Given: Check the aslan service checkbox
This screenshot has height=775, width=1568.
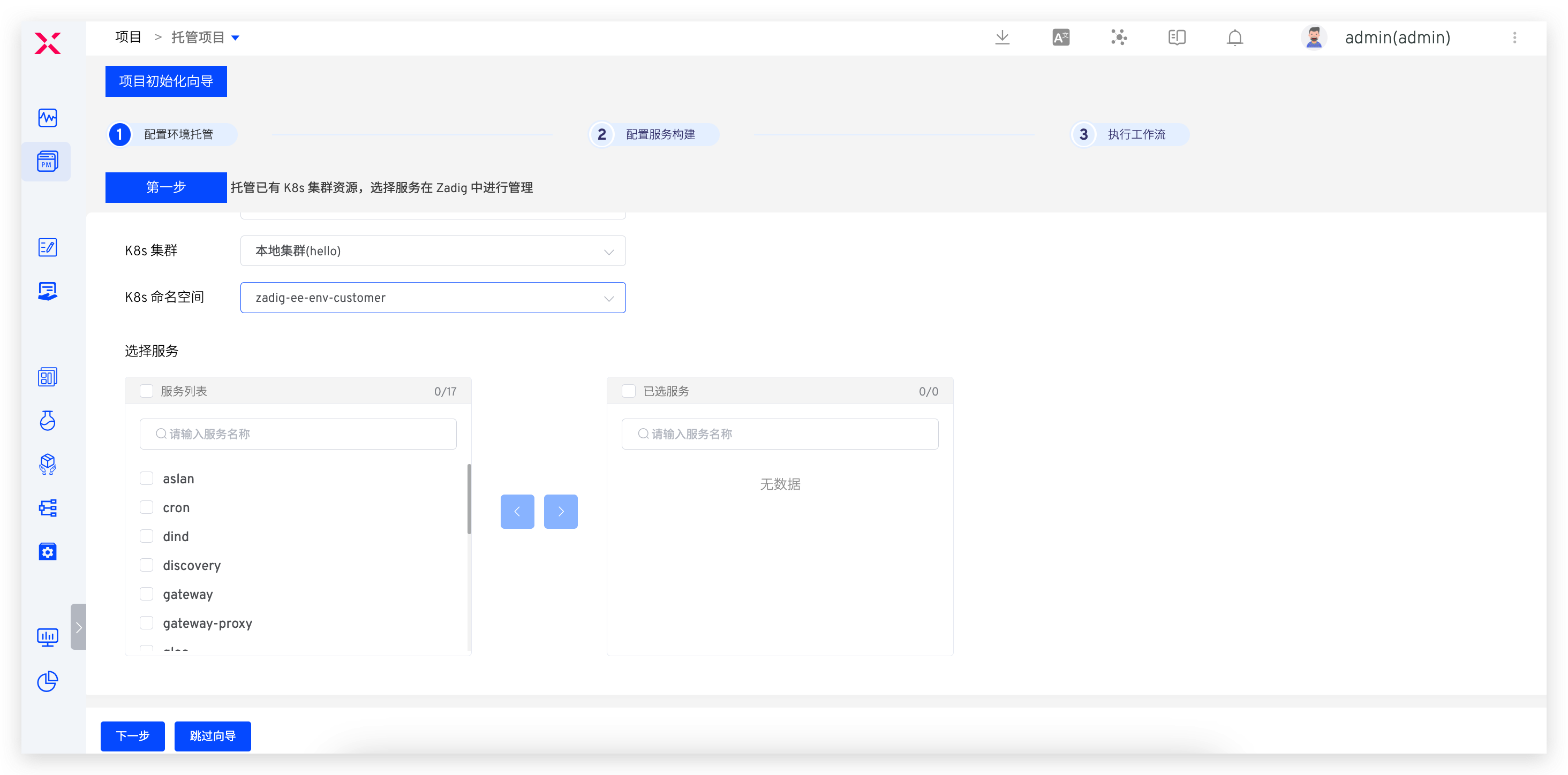Looking at the screenshot, I should pyautogui.click(x=146, y=478).
